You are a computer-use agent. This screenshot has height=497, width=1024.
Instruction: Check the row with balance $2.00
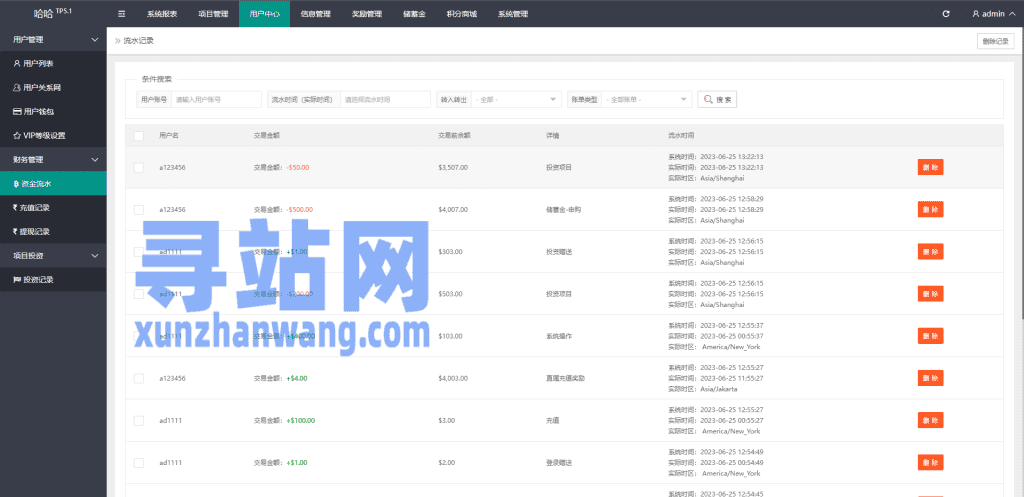coord(138,462)
